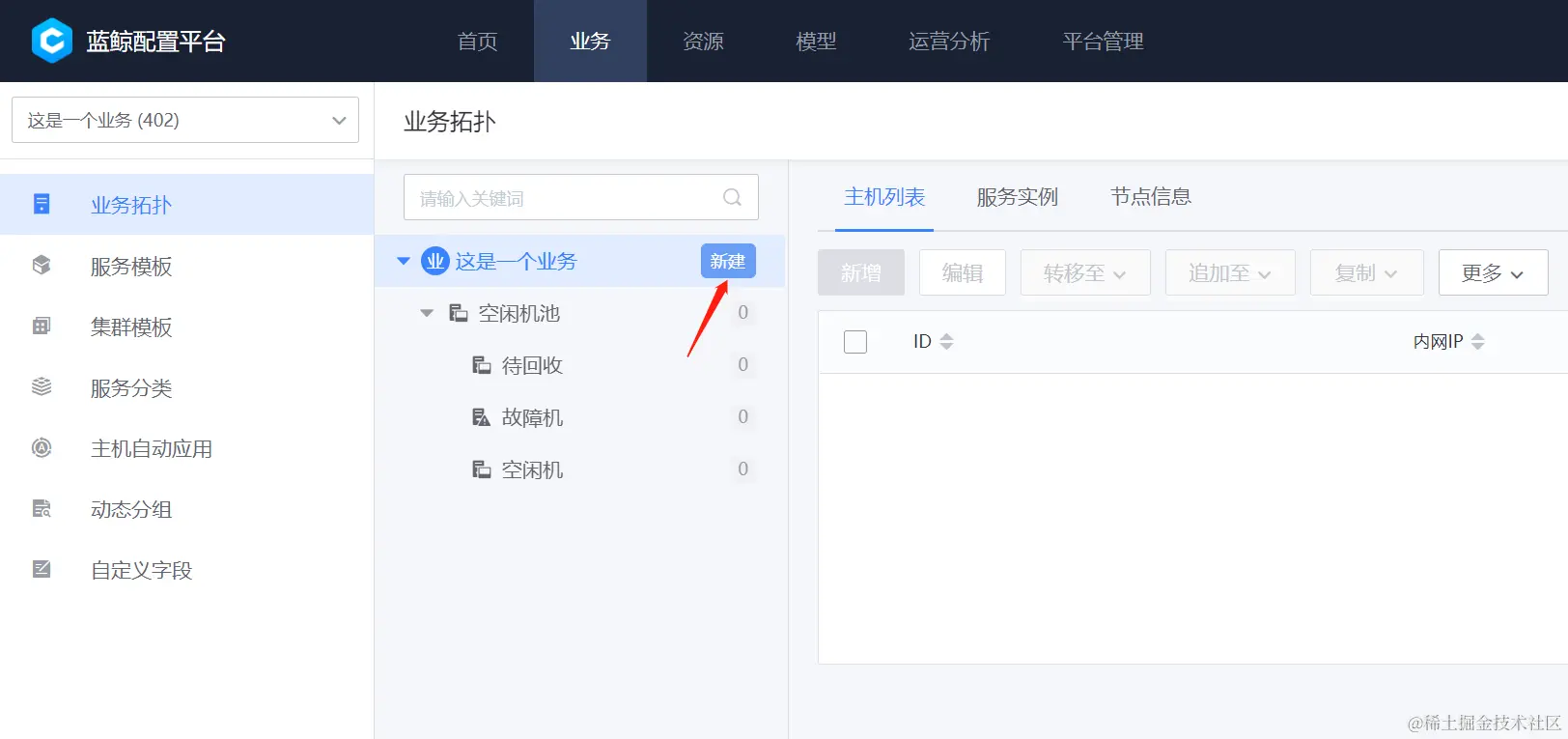This screenshot has height=739, width=1568.
Task: Click the round 业 business node icon
Action: [435, 261]
